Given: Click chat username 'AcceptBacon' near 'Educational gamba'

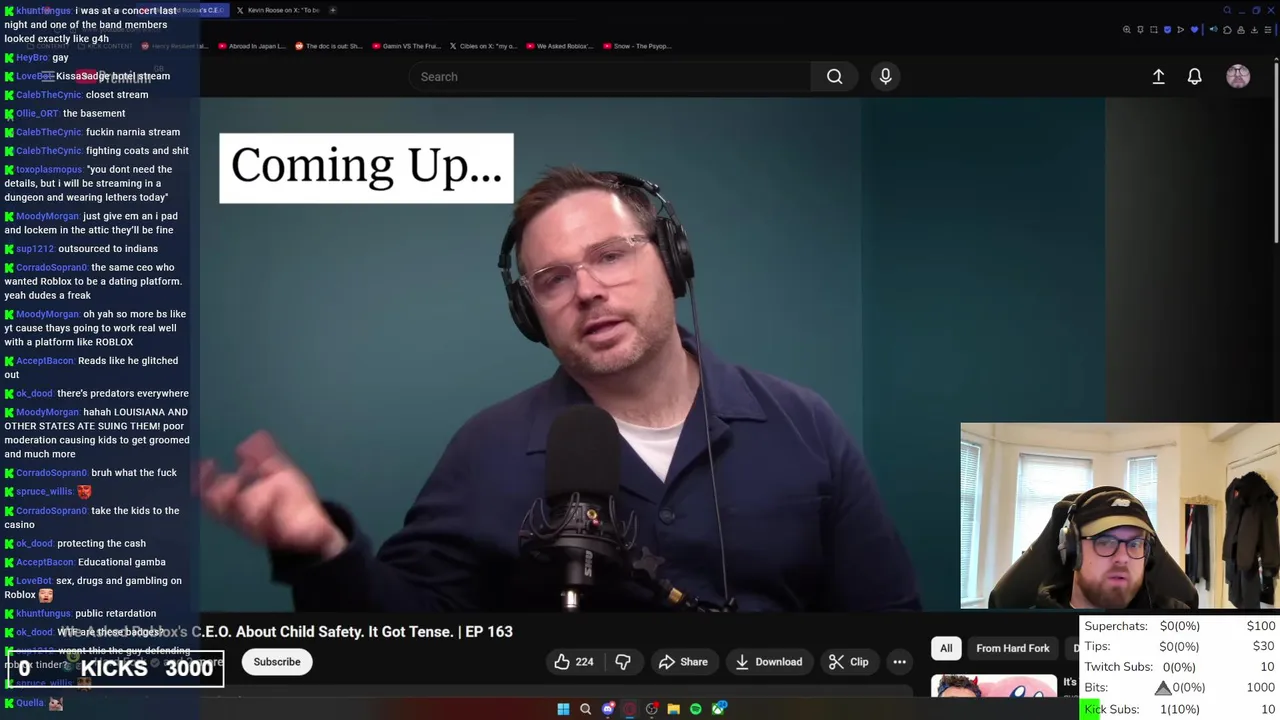Looking at the screenshot, I should [45, 562].
